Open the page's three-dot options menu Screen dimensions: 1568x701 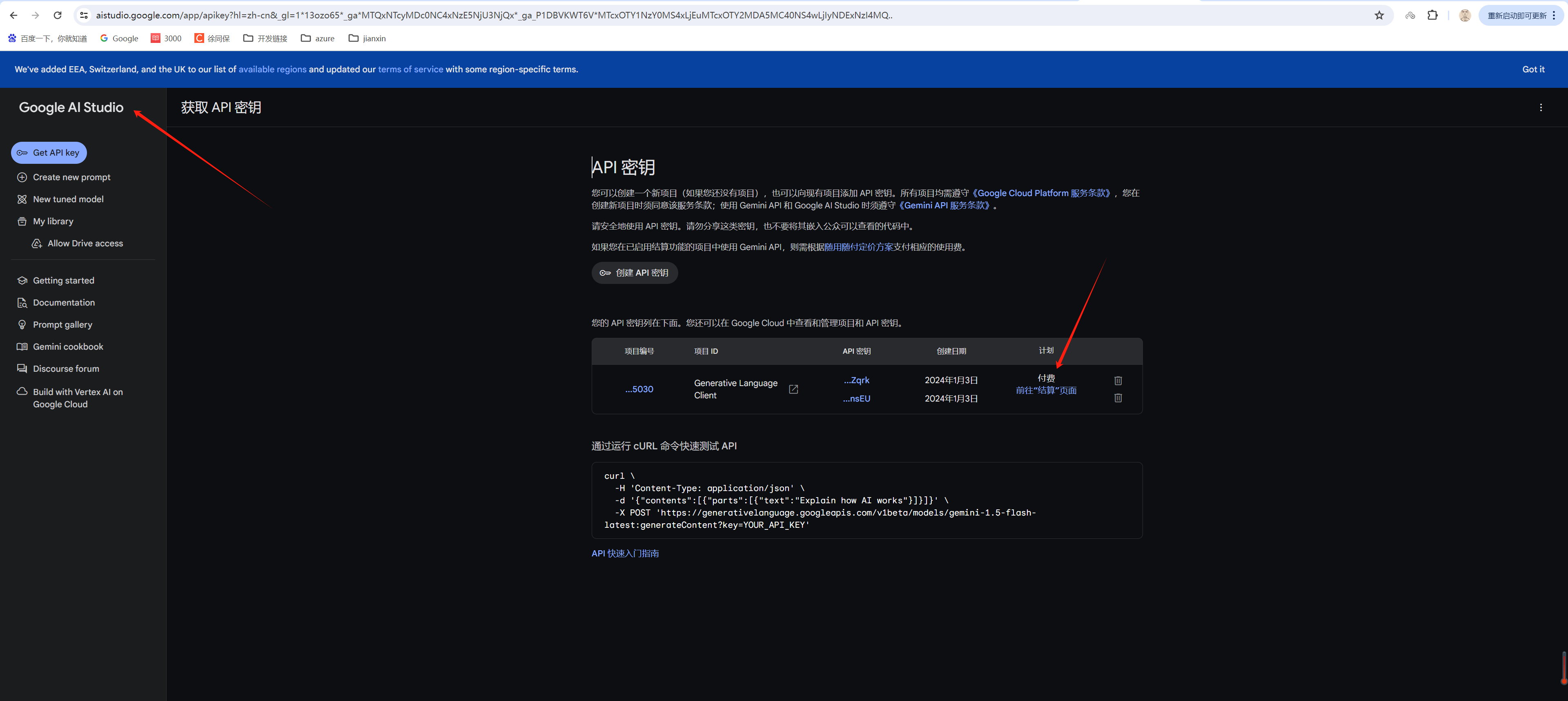coord(1541,107)
